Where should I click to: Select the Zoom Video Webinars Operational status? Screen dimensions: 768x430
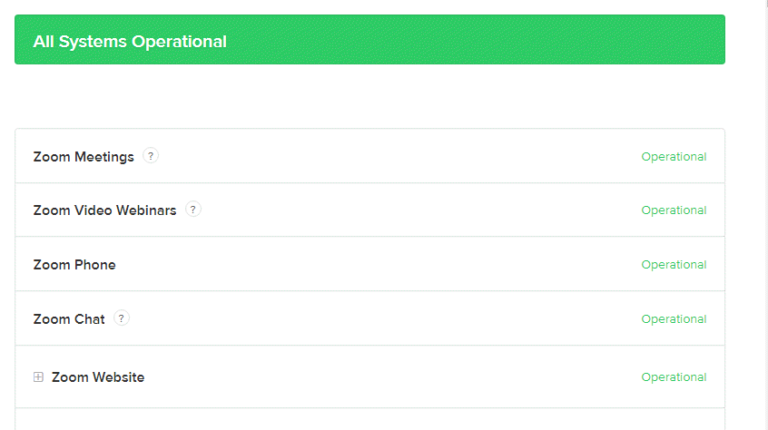point(673,211)
